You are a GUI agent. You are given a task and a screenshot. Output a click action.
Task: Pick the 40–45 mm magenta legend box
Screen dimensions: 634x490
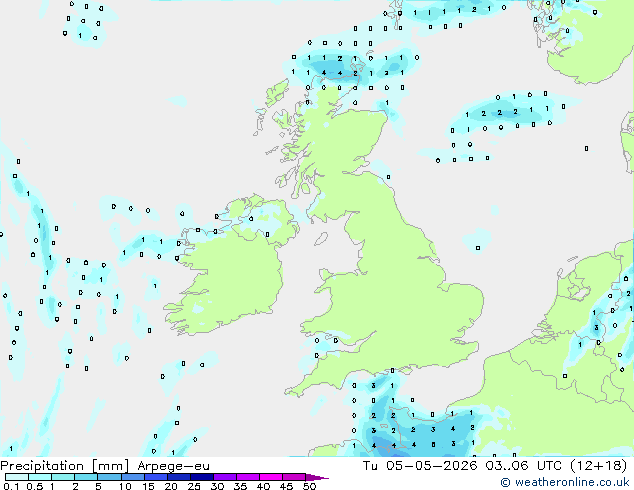coord(271,477)
